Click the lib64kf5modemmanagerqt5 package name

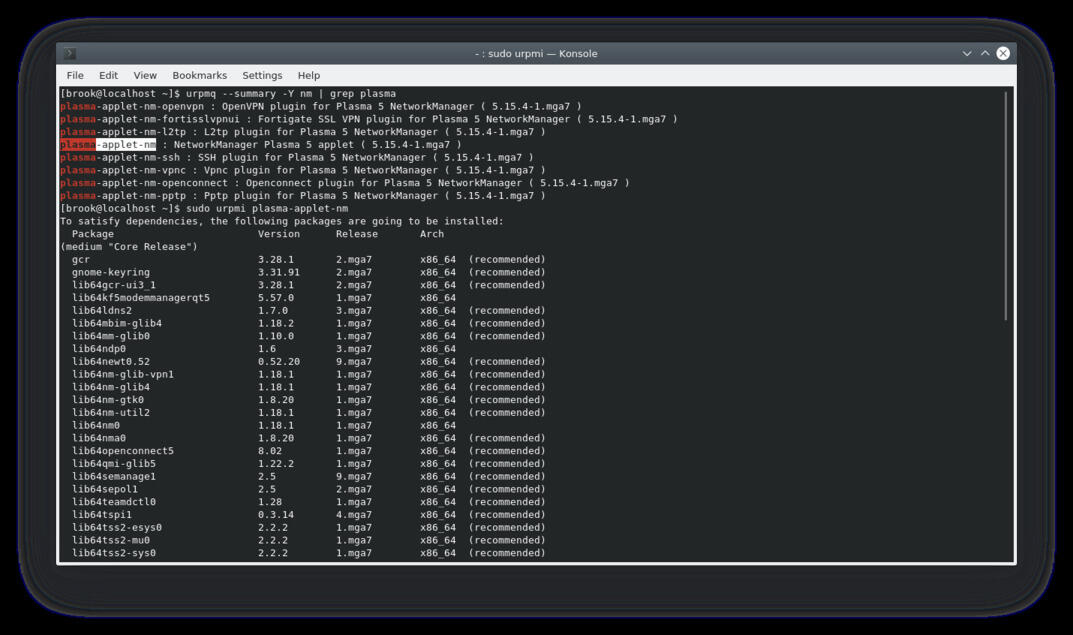coord(141,298)
